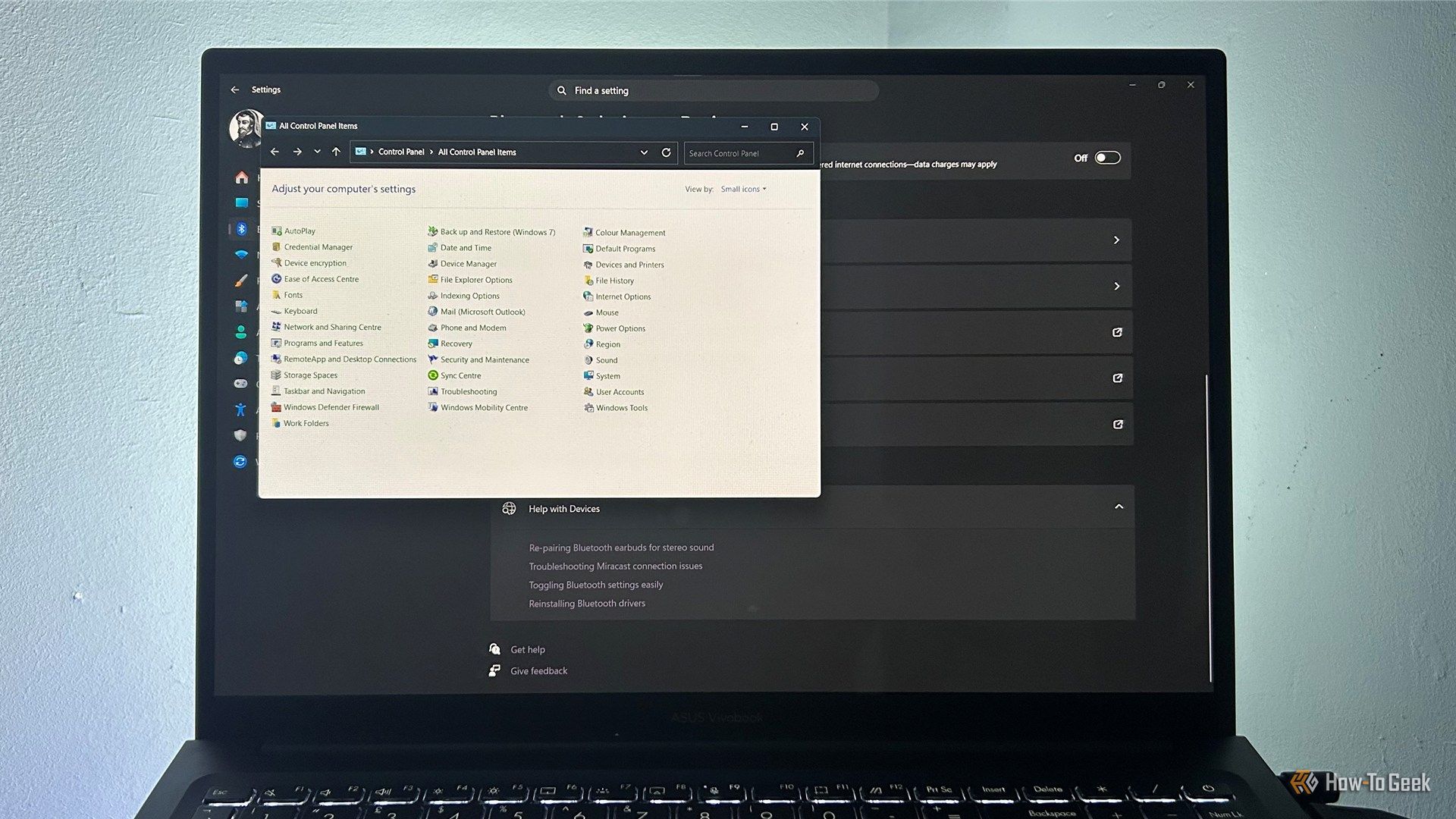Open Ease of Access Centre

coord(315,279)
